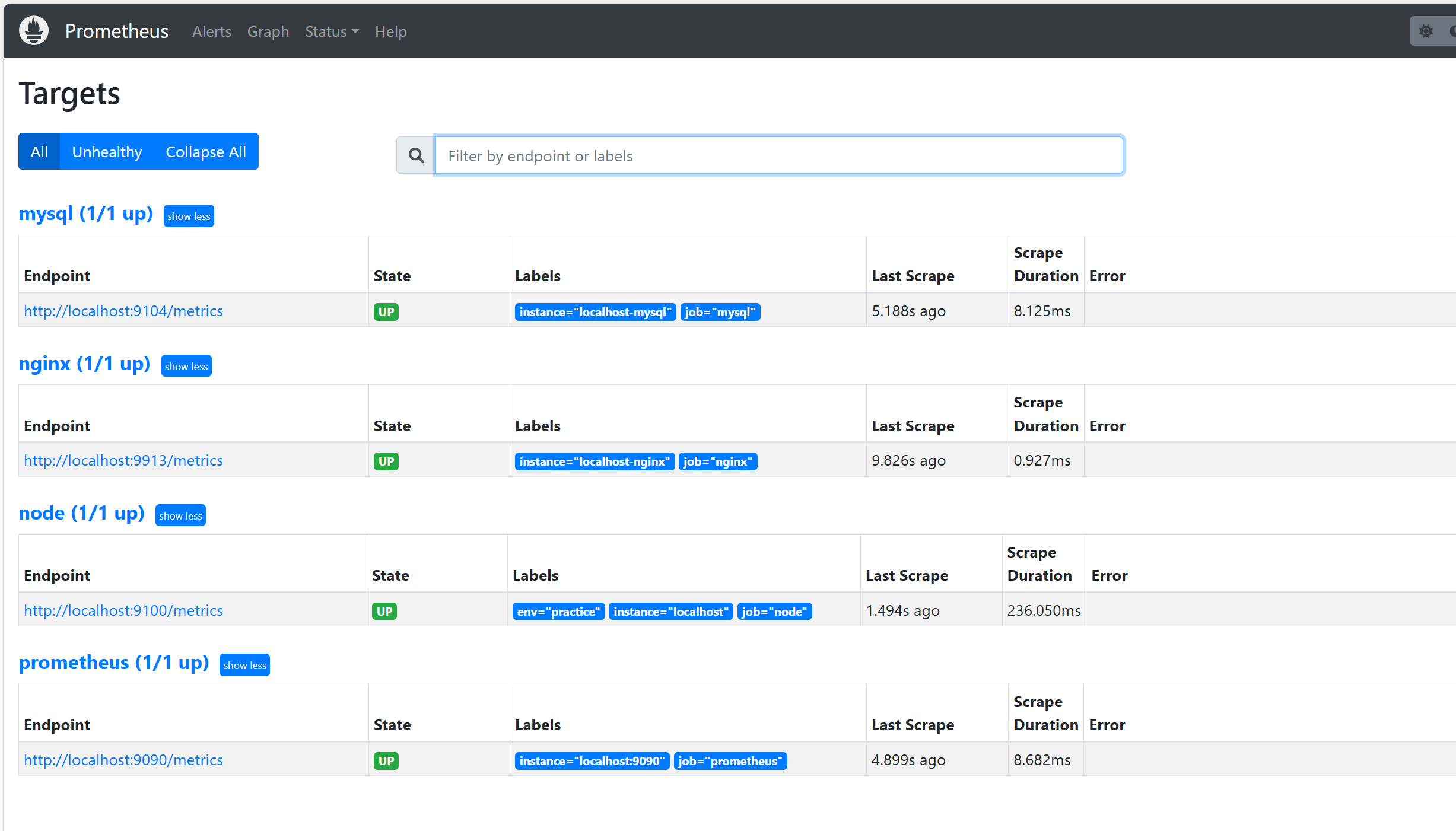Toggle the All targets filter

[x=39, y=152]
